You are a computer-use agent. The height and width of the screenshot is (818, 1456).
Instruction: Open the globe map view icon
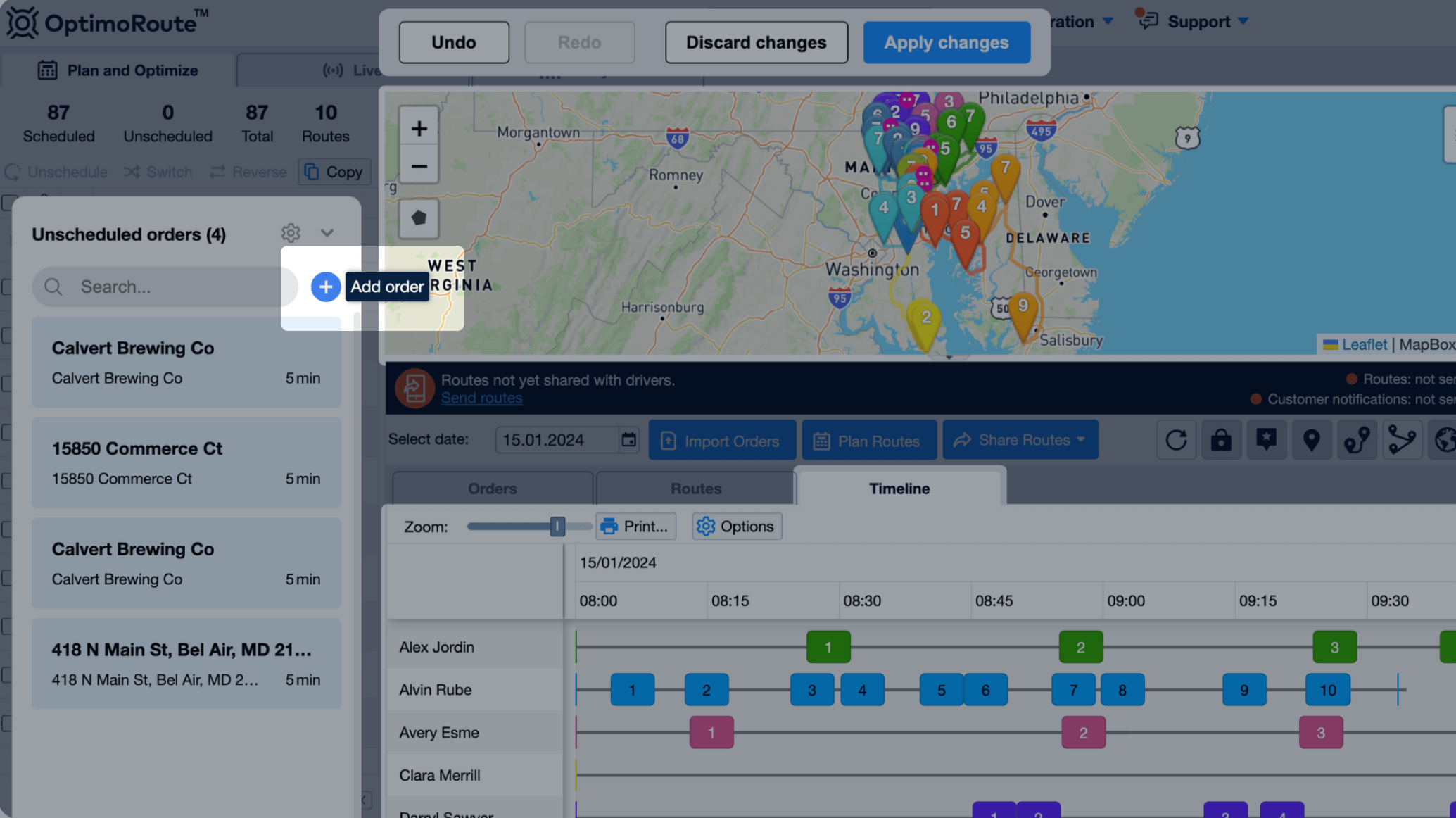[1446, 439]
